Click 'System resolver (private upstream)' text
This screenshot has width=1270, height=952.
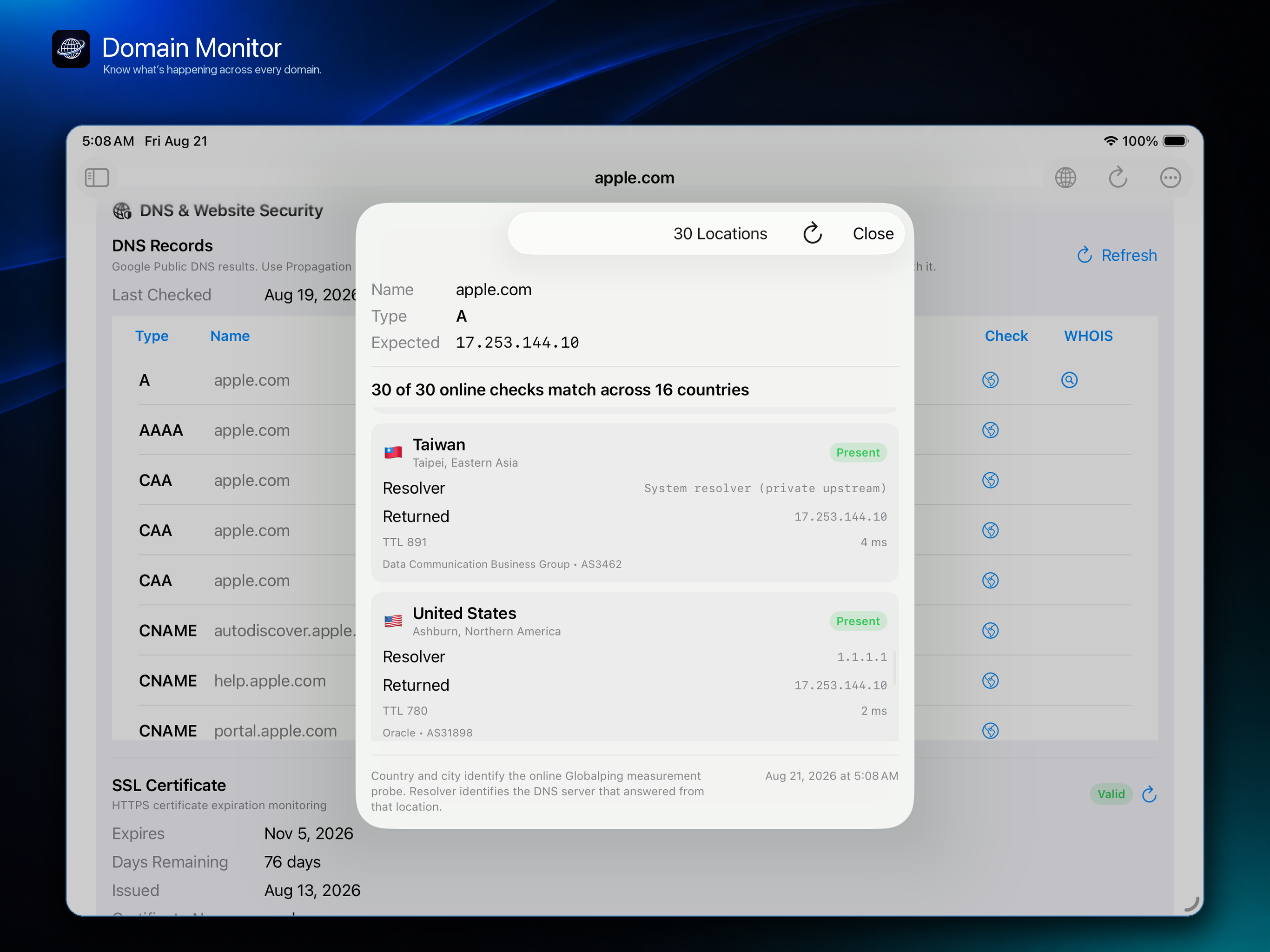tap(765, 489)
